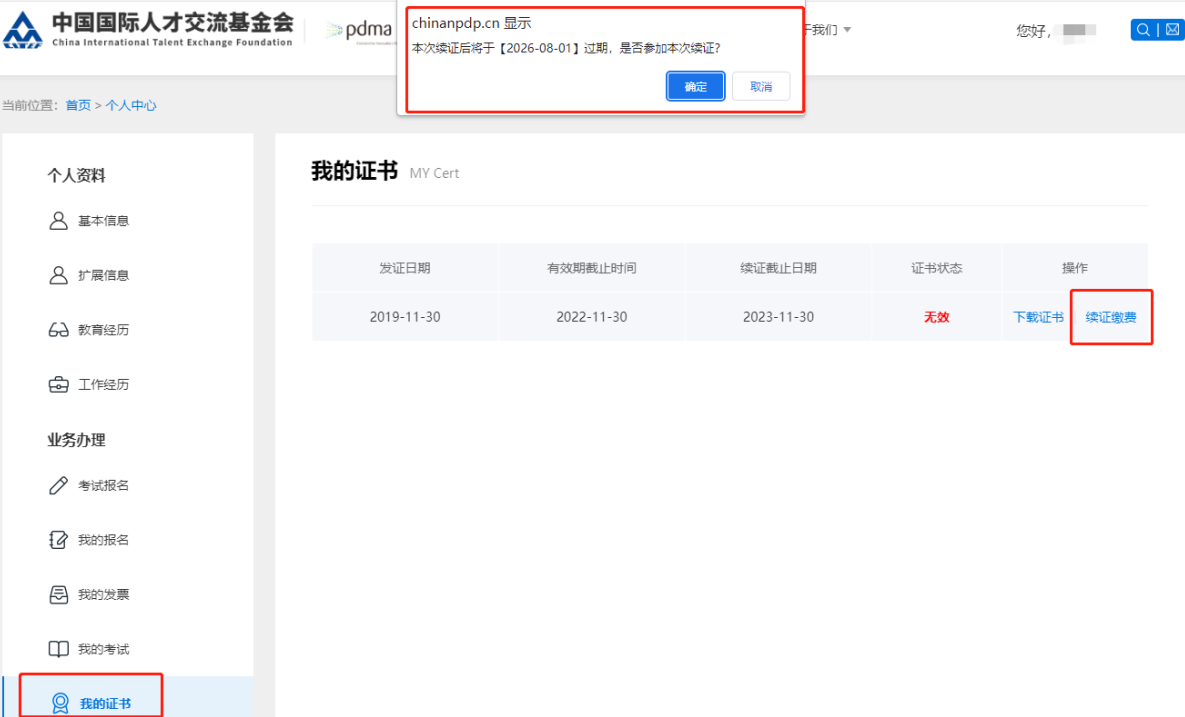Screen dimensions: 1185x717
Task: Click the pen icon beside 考试报名
Action: coord(60,485)
